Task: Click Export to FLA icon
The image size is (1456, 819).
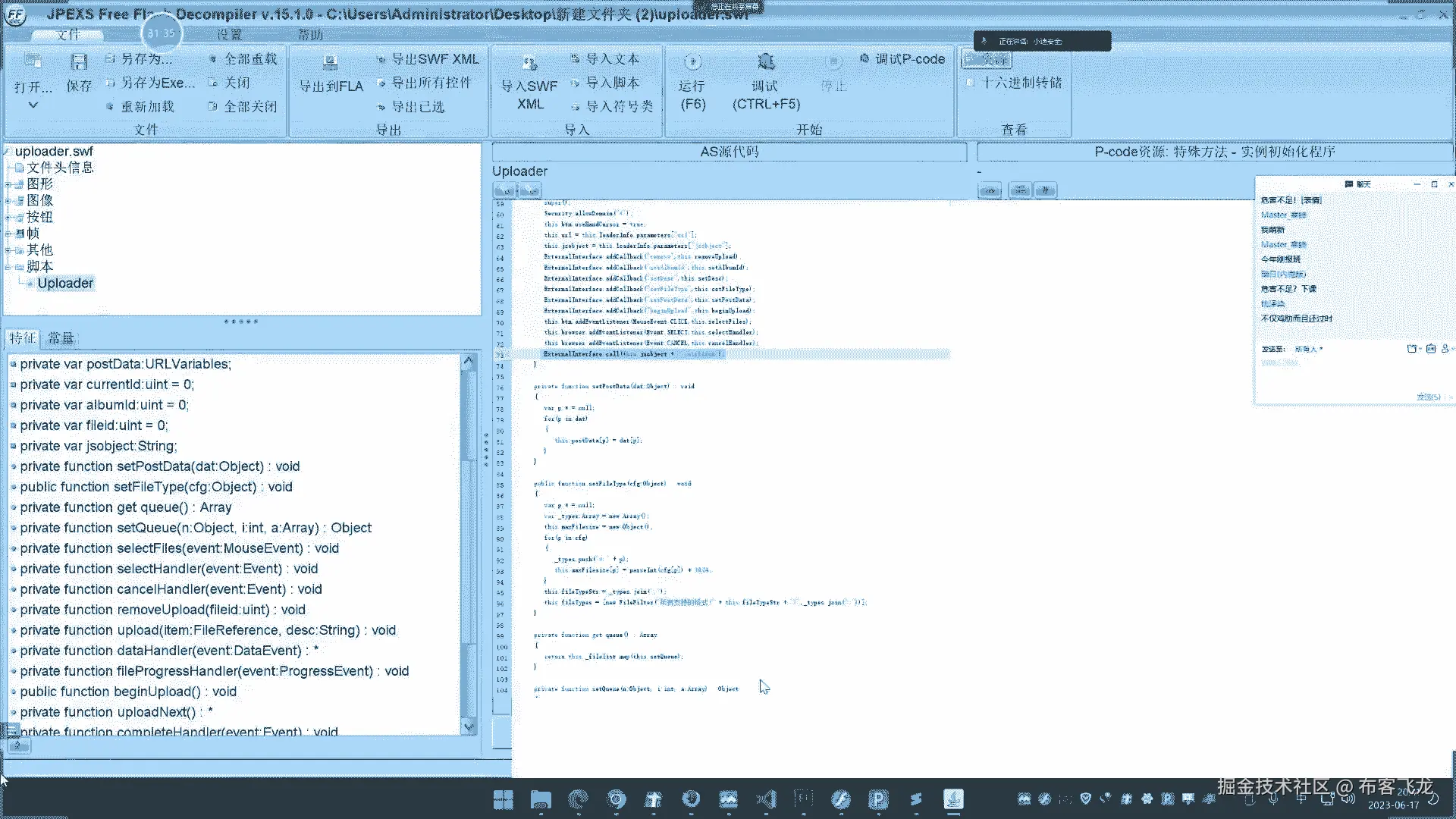Action: point(330,64)
